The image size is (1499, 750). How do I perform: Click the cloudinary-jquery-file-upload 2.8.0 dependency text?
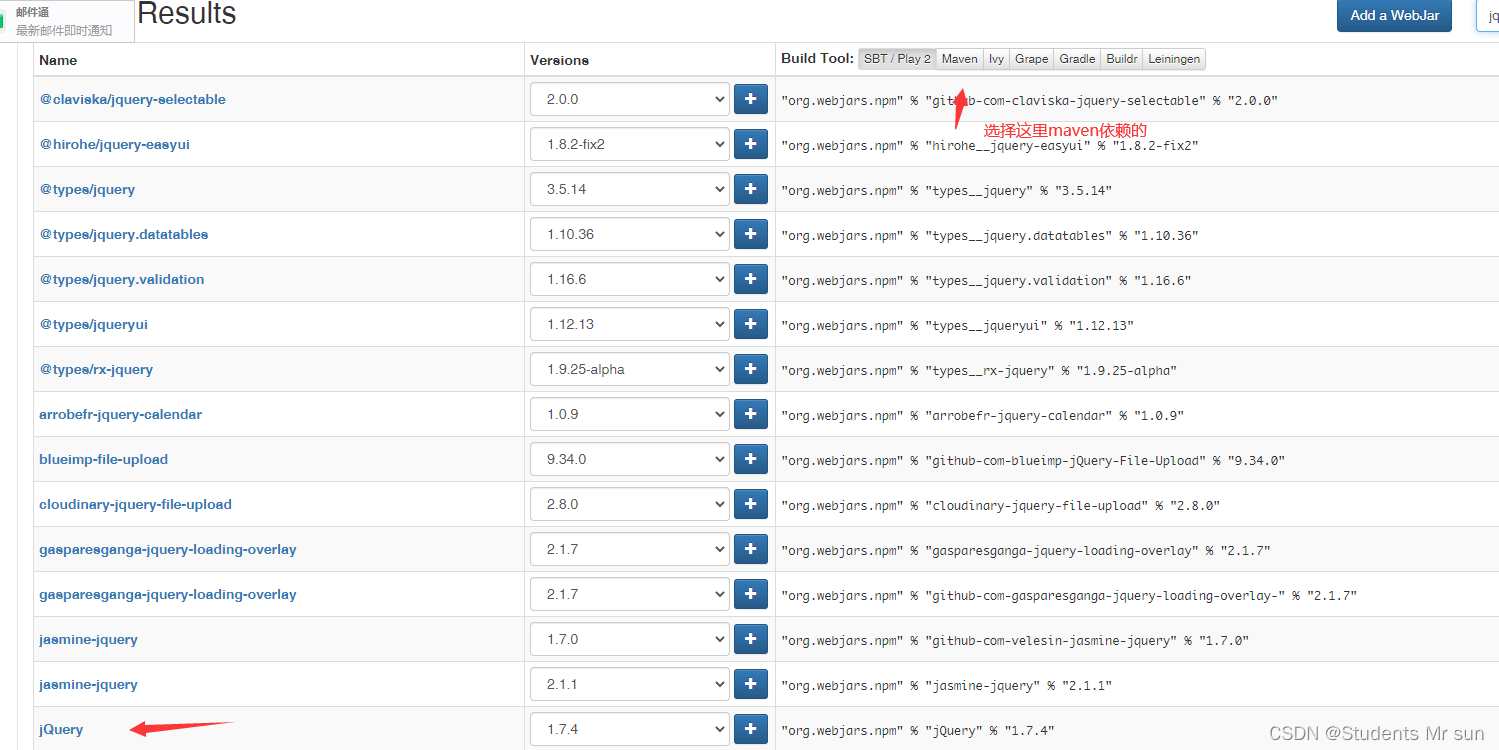1000,505
